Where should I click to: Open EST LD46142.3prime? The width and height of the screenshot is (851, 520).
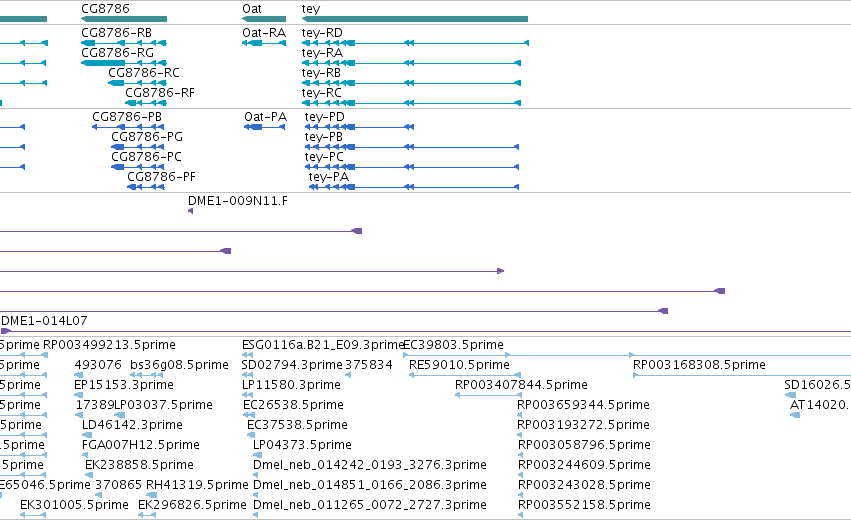[132, 425]
